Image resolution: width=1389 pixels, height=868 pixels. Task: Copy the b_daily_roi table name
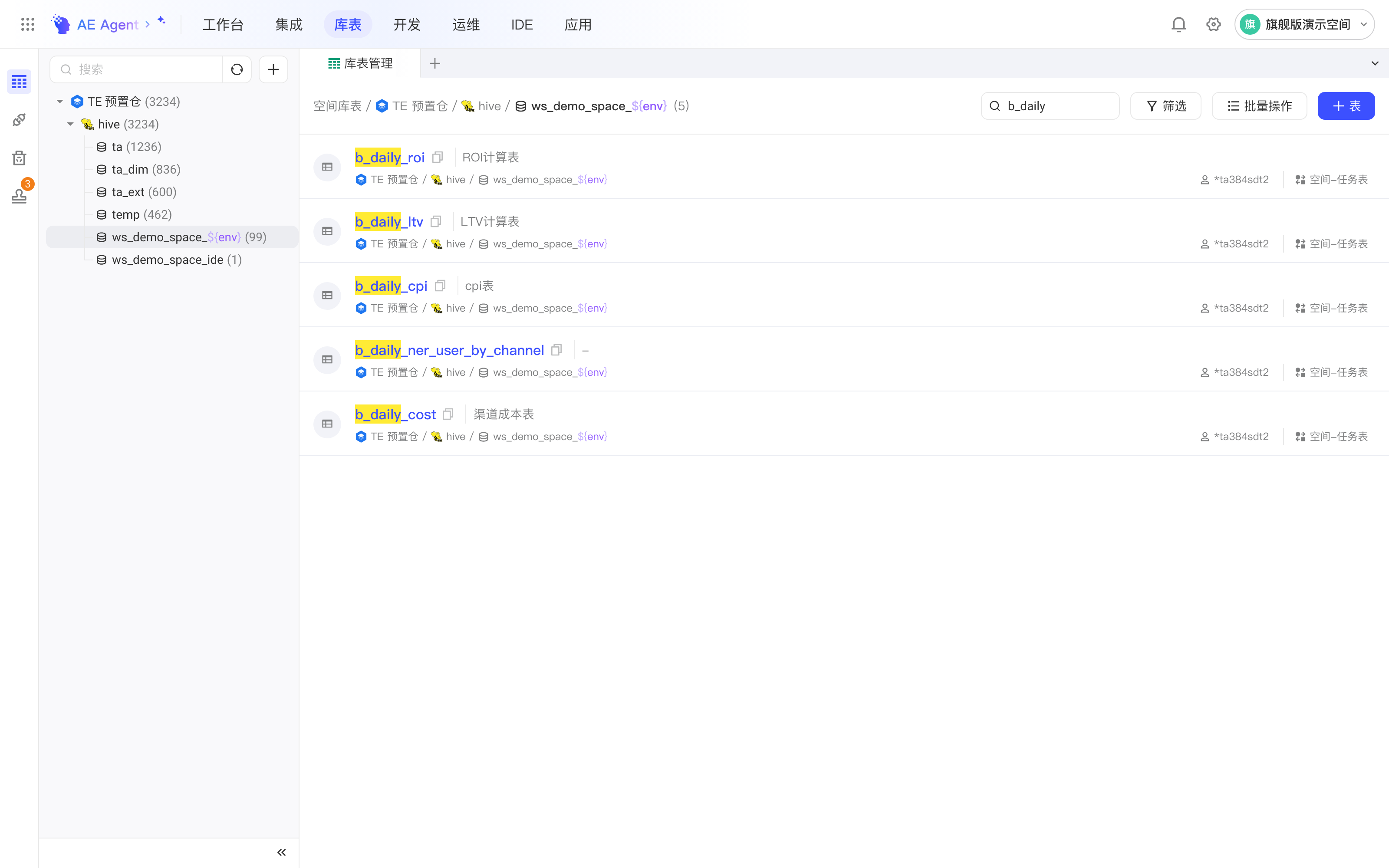(x=438, y=157)
